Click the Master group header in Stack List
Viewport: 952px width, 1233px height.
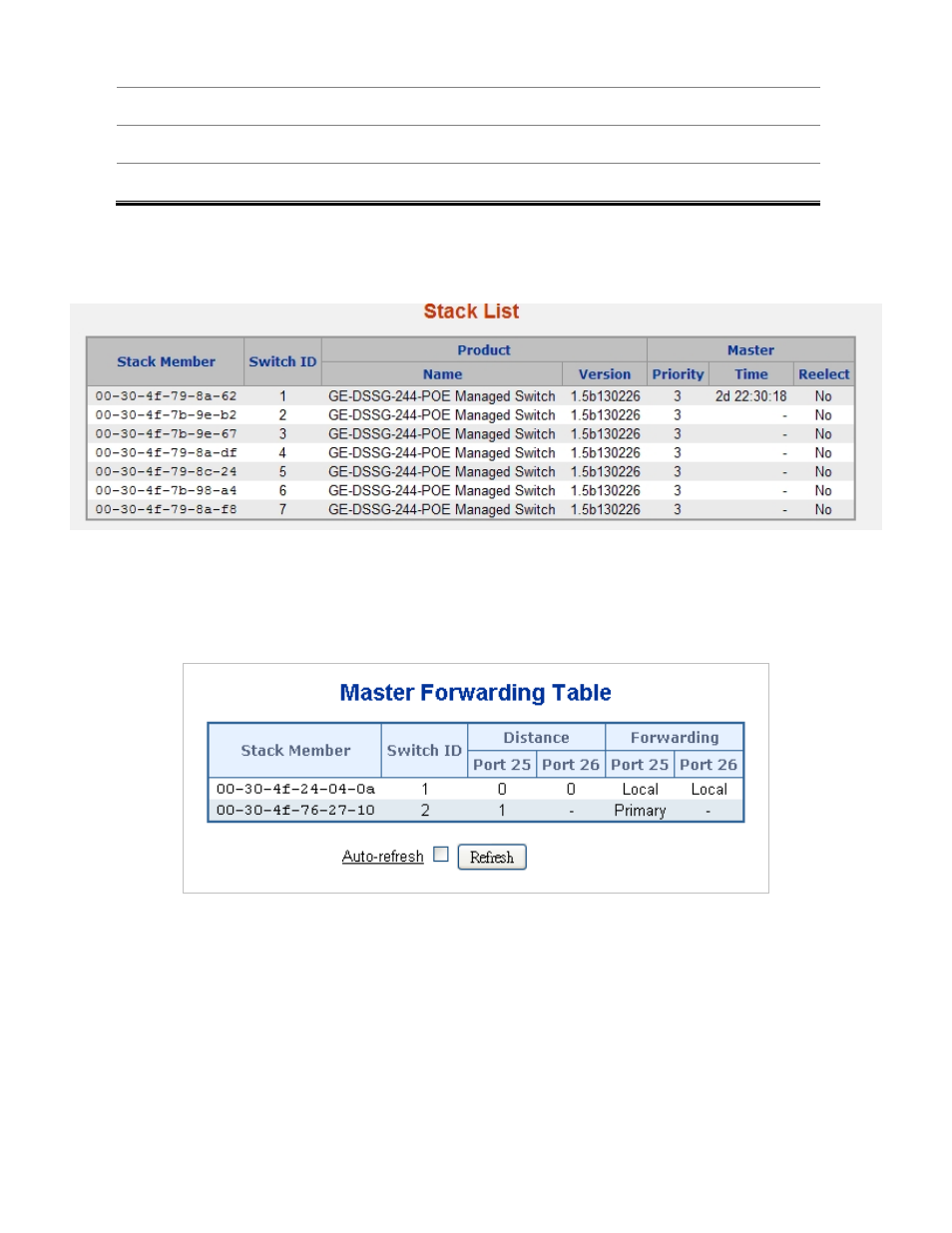click(750, 350)
